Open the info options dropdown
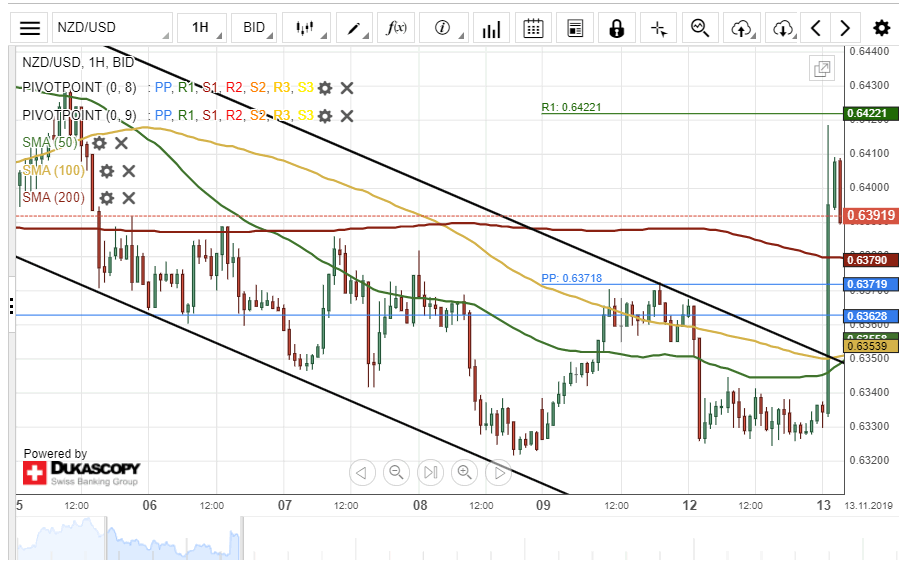Screen dimensions: 907x561 coord(444,28)
